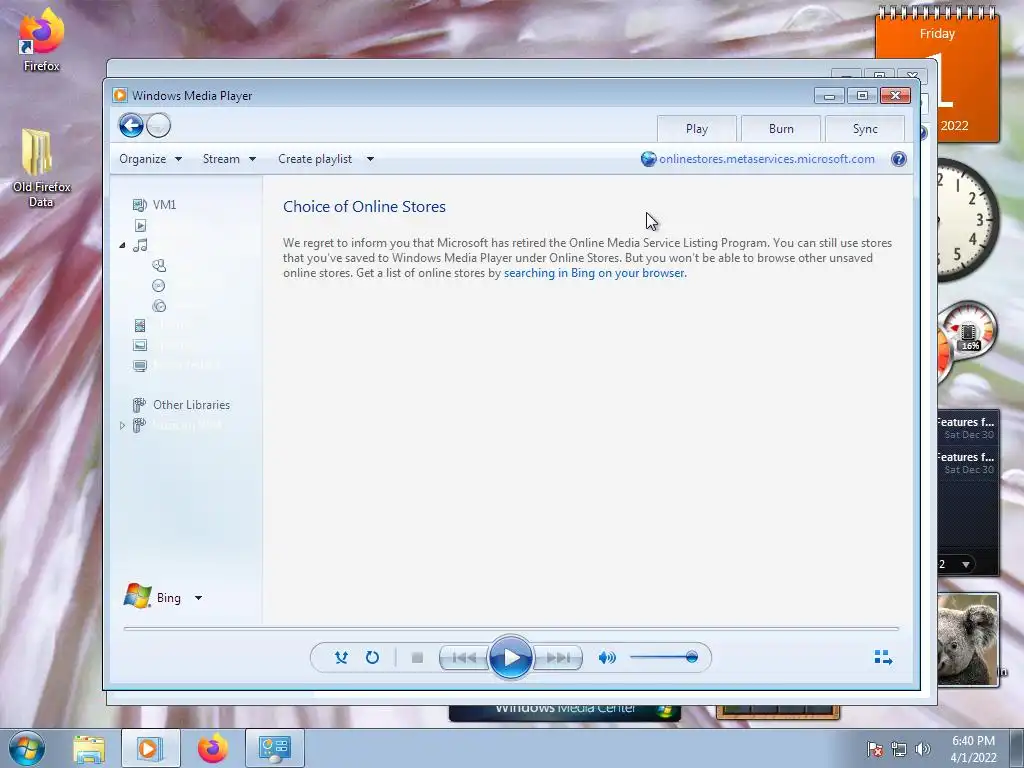The width and height of the screenshot is (1024, 768).
Task: Go back with the blue back arrow
Action: [131, 125]
